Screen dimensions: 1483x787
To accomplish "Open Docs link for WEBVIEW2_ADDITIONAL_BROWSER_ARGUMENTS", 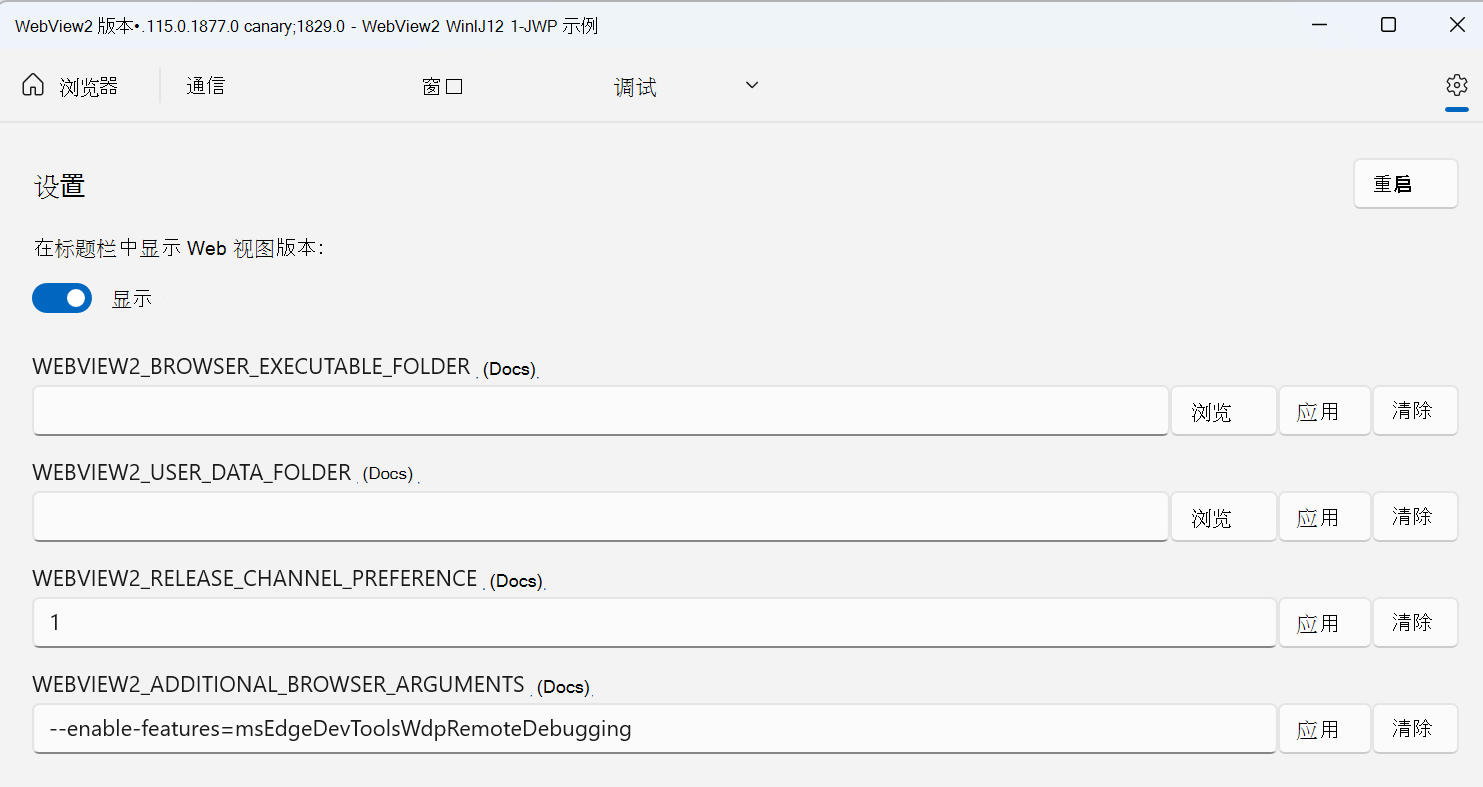I will tap(564, 687).
